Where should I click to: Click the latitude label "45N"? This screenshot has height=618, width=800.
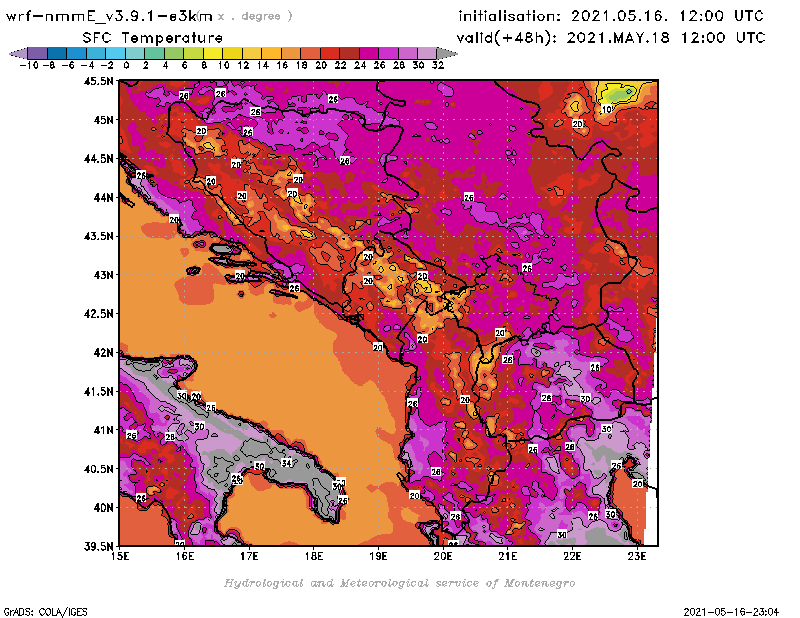(x=103, y=120)
